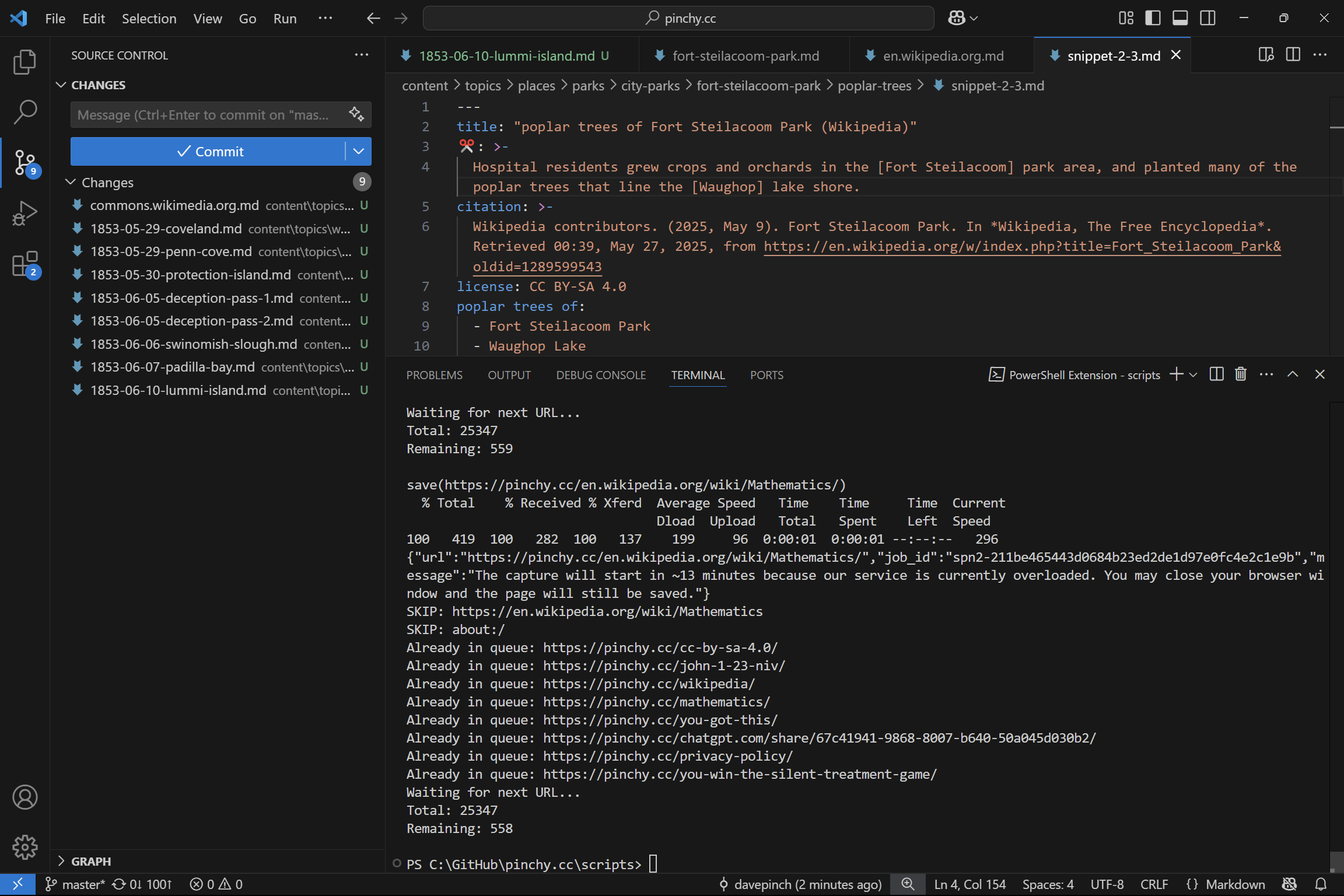Image resolution: width=1344 pixels, height=896 pixels.
Task: Toggle the bottom Panel visibility
Action: pyautogui.click(x=1180, y=19)
